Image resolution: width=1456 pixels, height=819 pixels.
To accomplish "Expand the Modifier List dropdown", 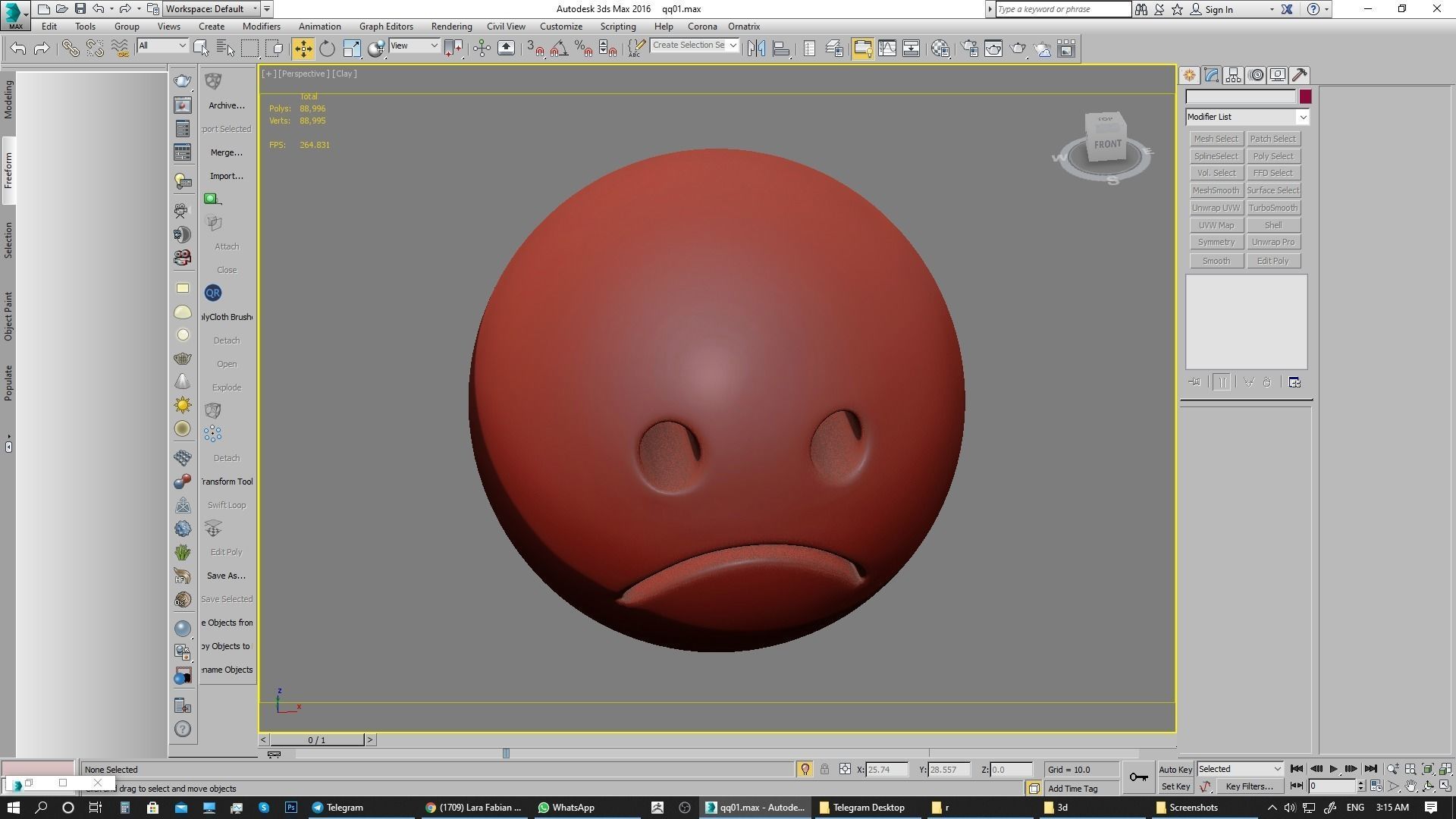I will tap(1247, 117).
